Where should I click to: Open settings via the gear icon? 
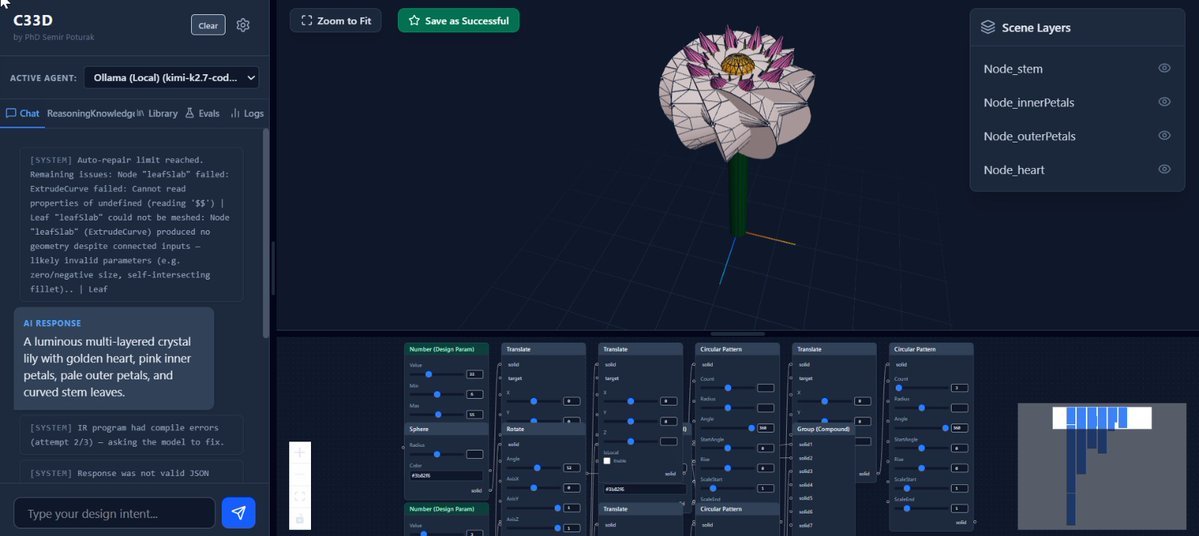(243, 25)
